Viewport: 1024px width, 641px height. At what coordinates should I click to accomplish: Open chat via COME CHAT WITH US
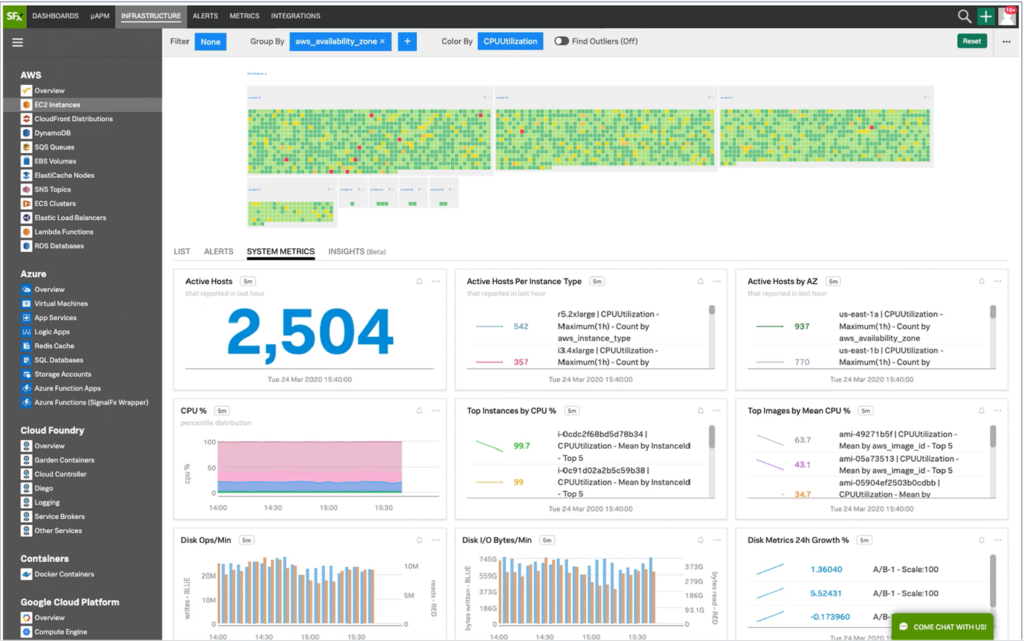(x=944, y=625)
